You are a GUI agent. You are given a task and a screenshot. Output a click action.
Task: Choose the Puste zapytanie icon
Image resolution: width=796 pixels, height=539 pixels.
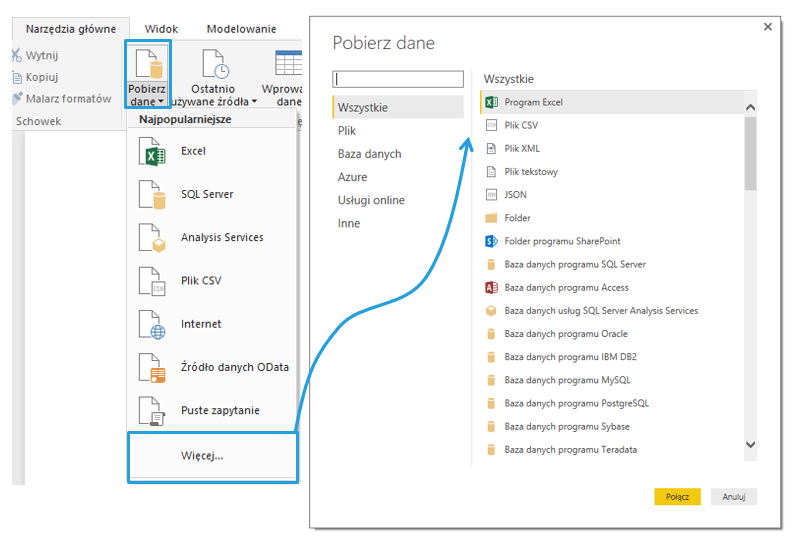click(x=152, y=411)
